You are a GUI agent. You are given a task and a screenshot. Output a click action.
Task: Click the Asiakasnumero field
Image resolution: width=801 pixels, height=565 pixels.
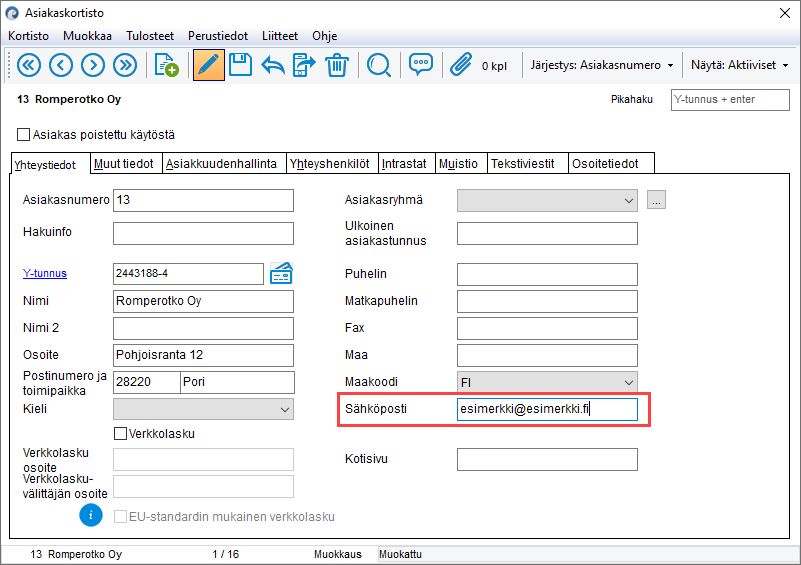[x=203, y=200]
